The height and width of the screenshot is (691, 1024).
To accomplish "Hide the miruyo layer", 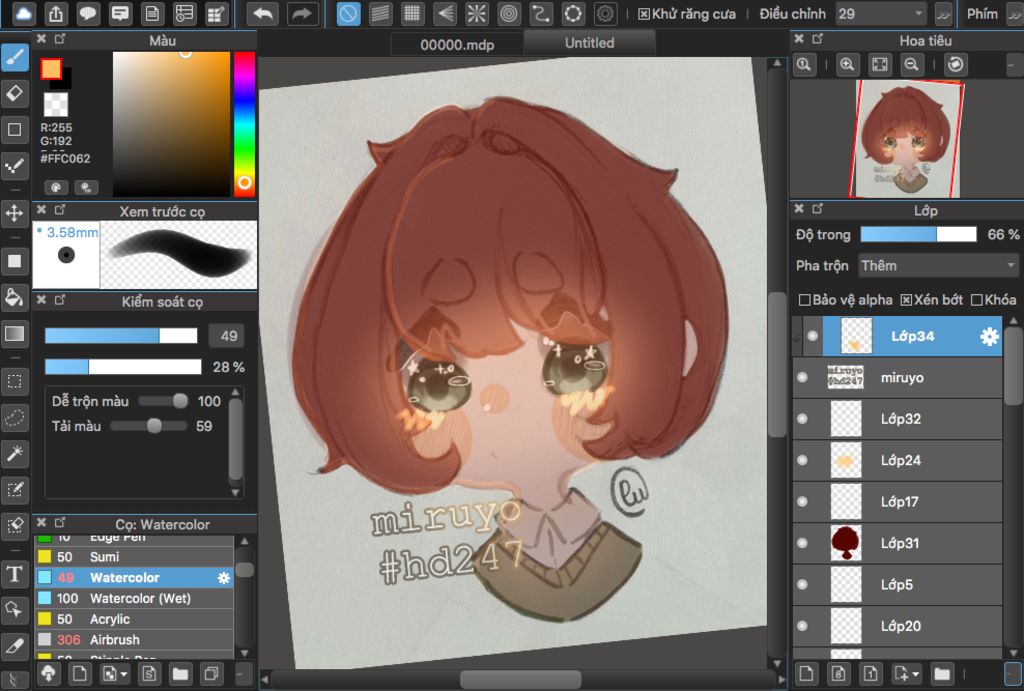I will 803,378.
